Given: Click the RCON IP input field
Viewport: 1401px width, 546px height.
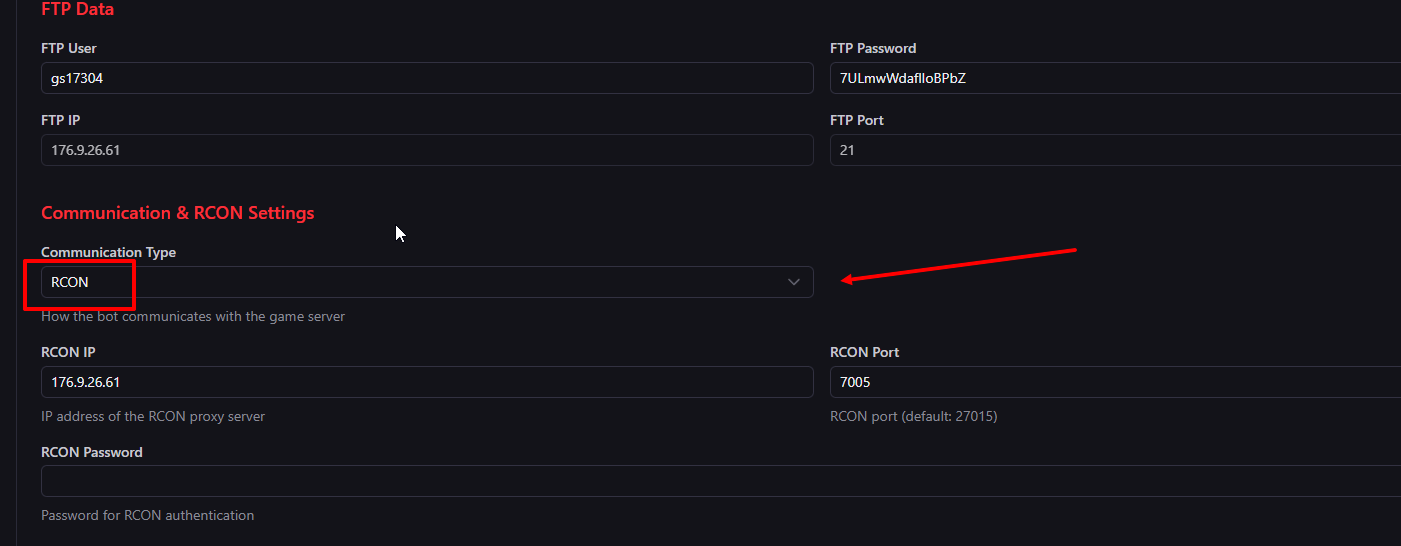Looking at the screenshot, I should click(x=427, y=382).
